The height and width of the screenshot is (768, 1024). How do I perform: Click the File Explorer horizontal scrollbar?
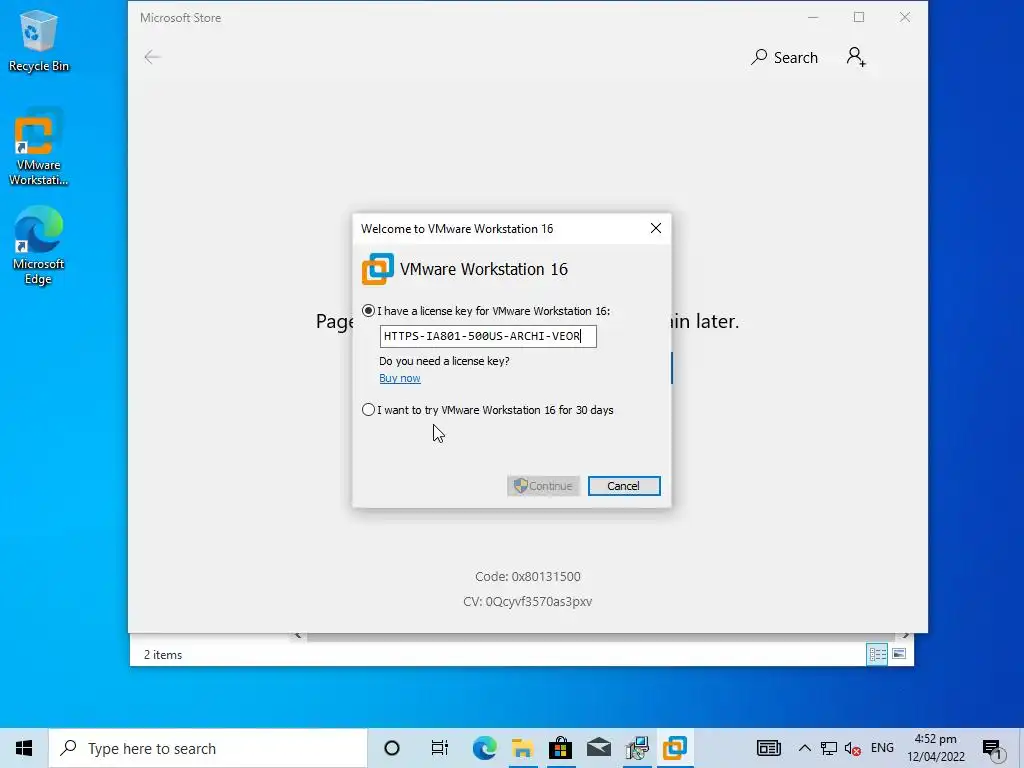(601, 635)
